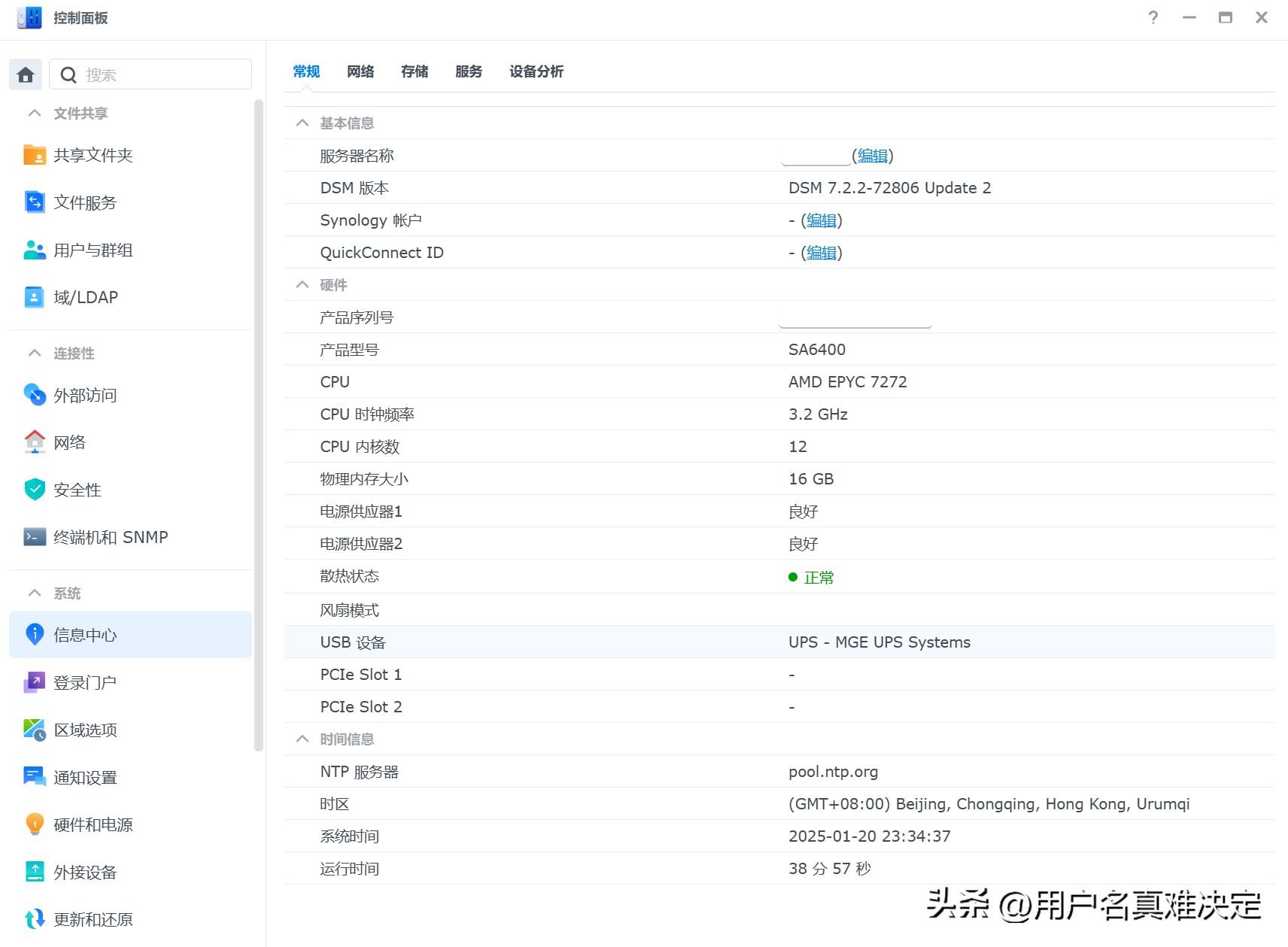The width and height of the screenshot is (1288, 947).
Task: Collapse the Basic Info (基本信息) section
Action: tap(302, 123)
